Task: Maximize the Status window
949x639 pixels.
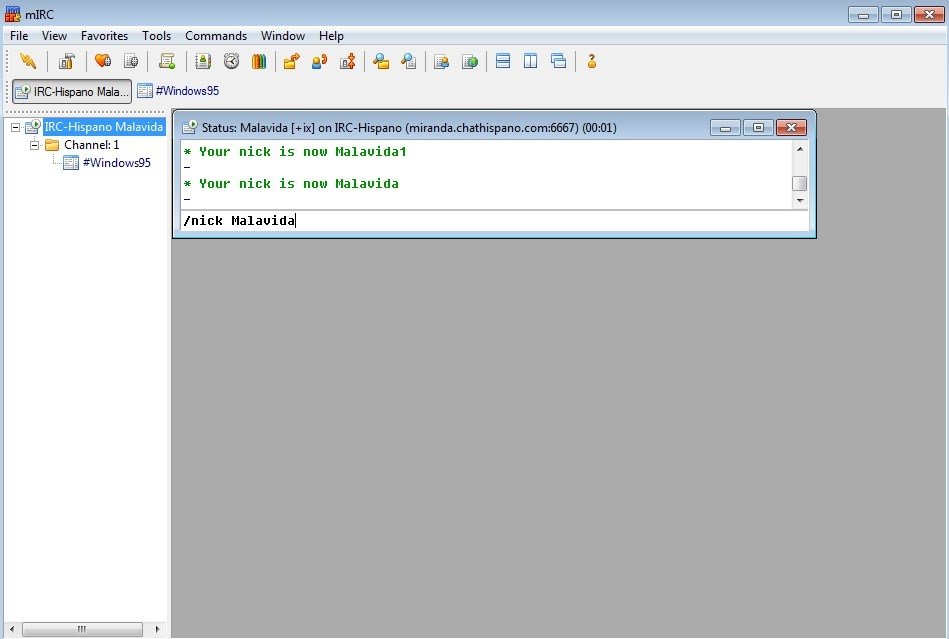Action: pos(758,127)
